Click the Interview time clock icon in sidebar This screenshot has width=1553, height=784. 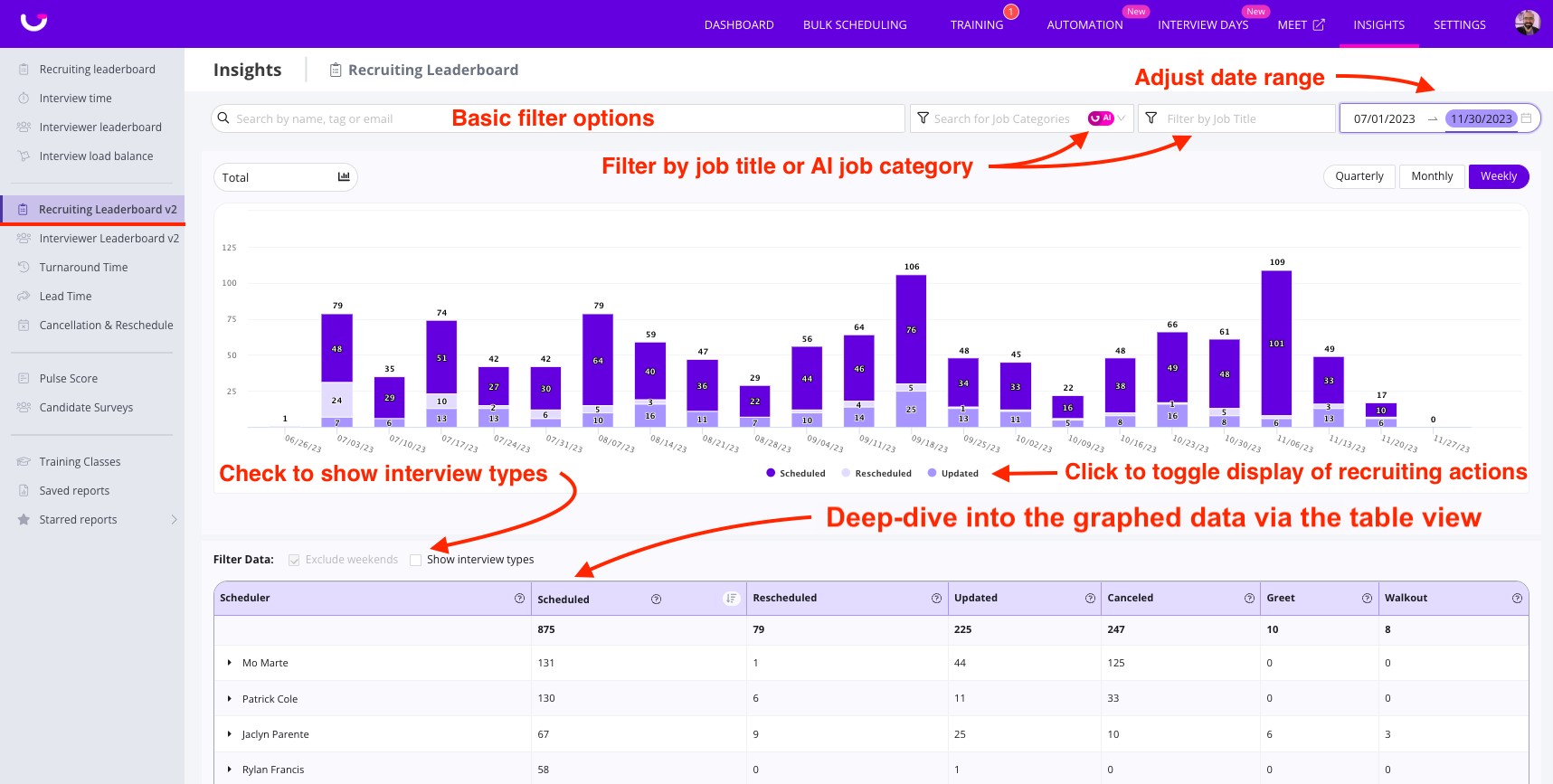tap(24, 99)
